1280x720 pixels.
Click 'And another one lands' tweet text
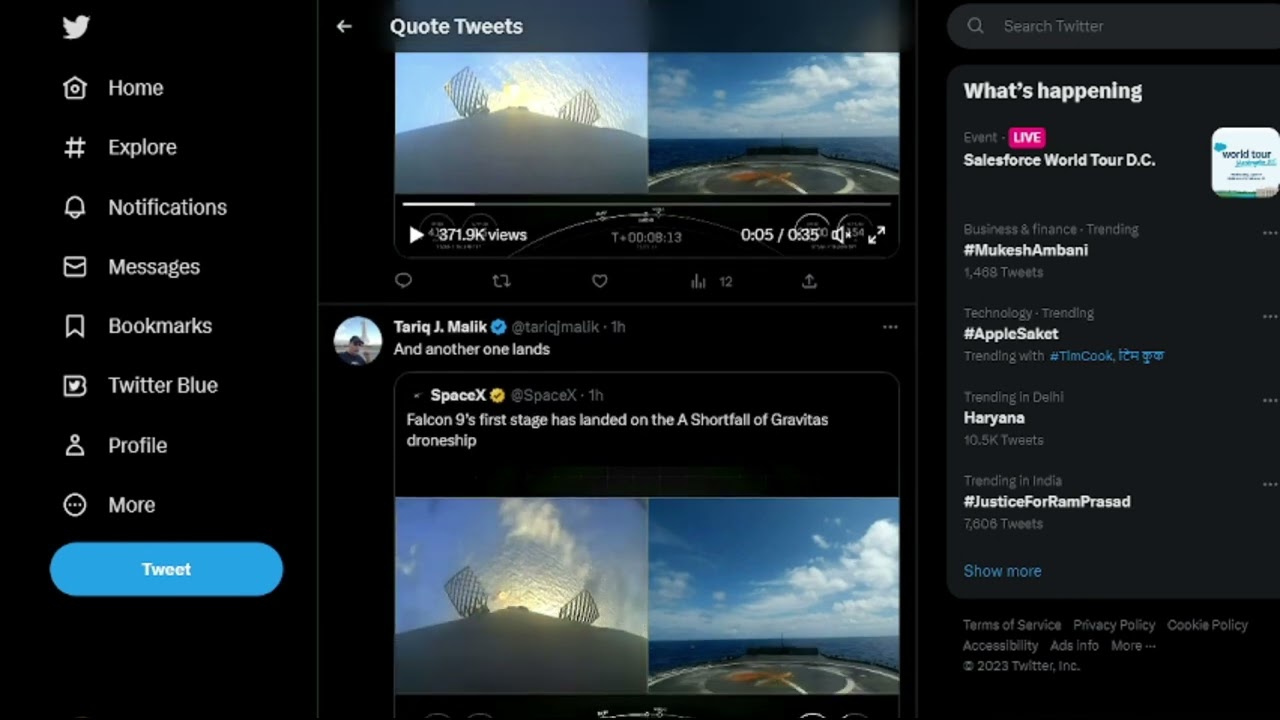472,349
